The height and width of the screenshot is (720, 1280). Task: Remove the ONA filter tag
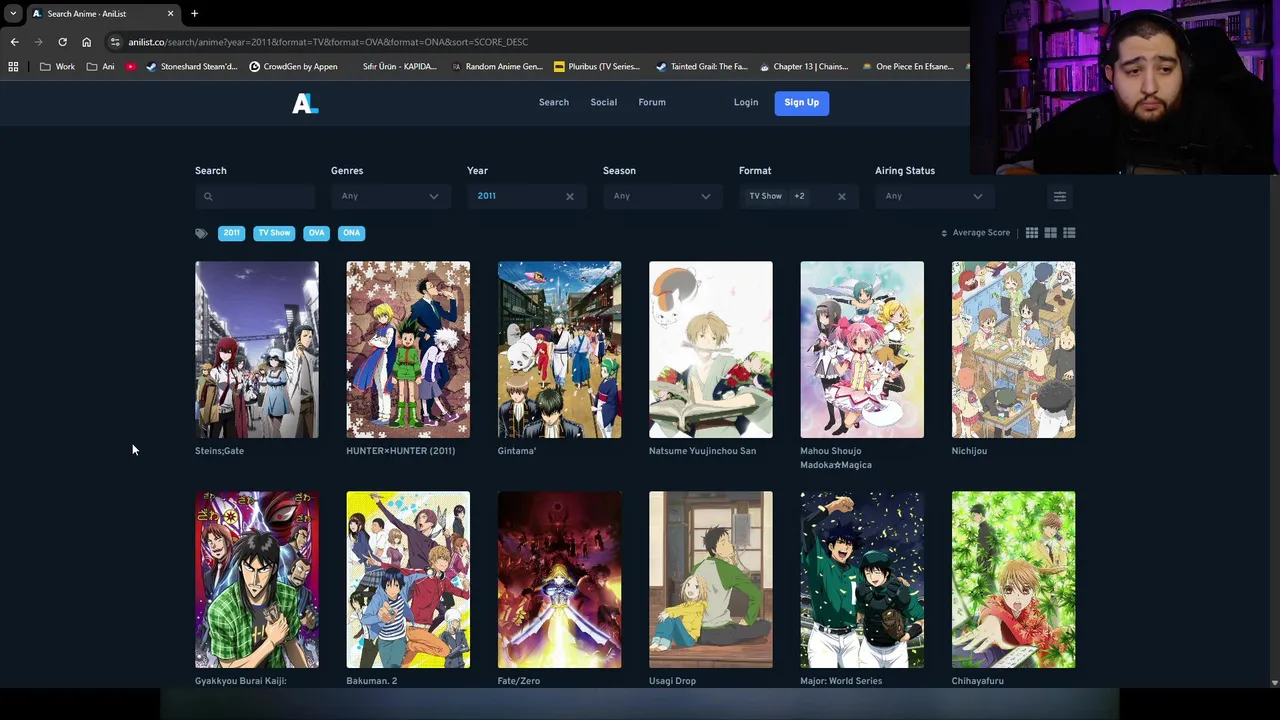[351, 233]
